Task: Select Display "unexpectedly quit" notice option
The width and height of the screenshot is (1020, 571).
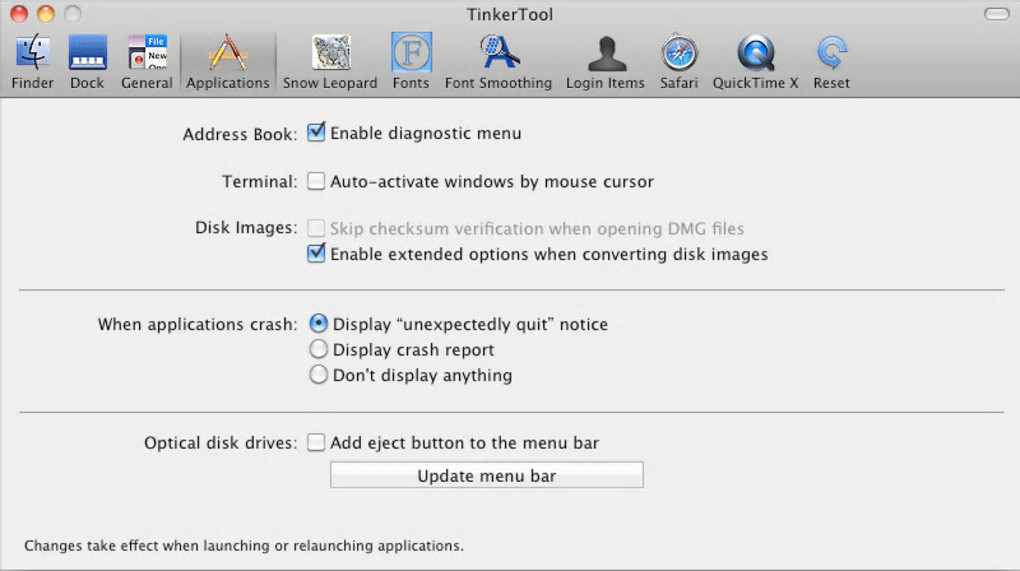Action: click(x=318, y=323)
